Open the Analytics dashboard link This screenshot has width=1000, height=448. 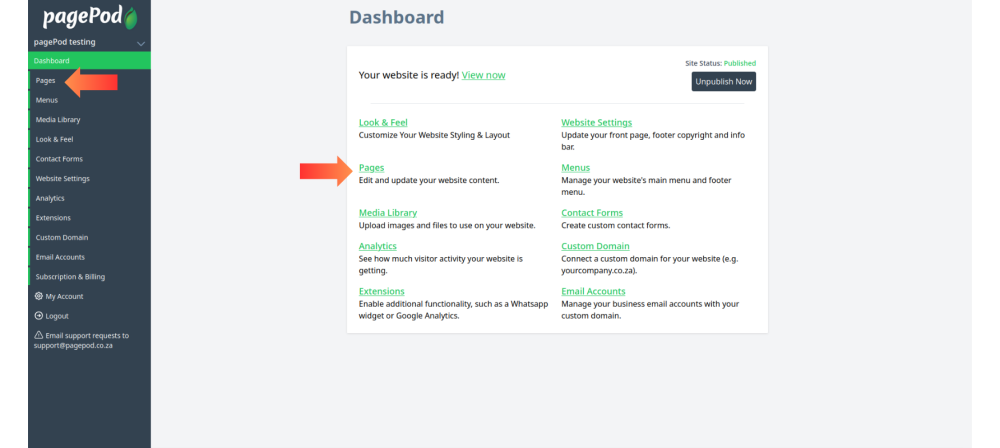pos(378,246)
